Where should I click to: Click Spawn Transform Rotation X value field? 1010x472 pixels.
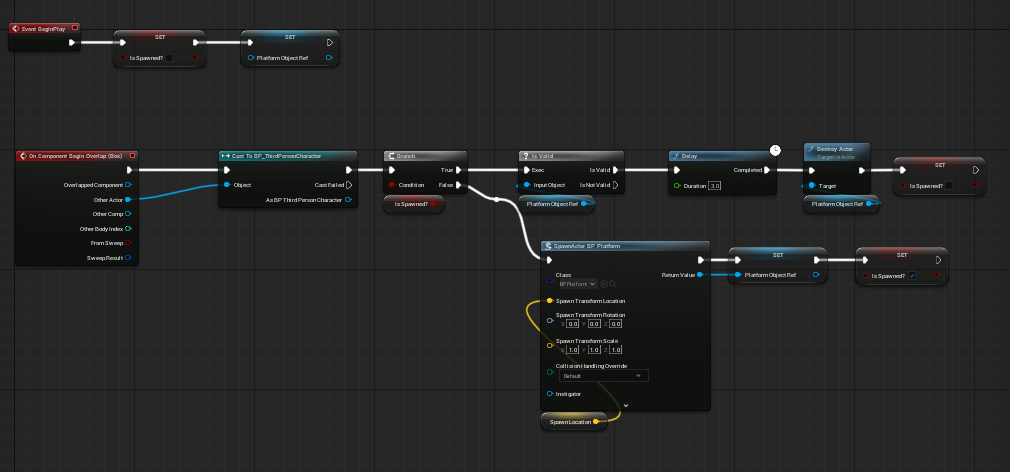573,324
